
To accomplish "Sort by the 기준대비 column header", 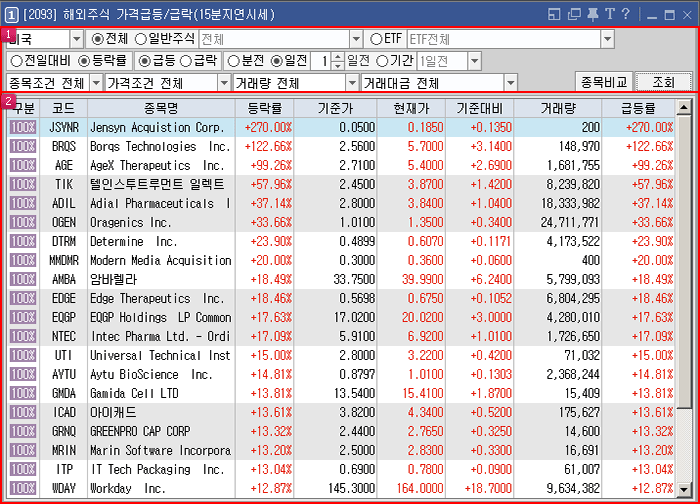I will click(x=479, y=108).
